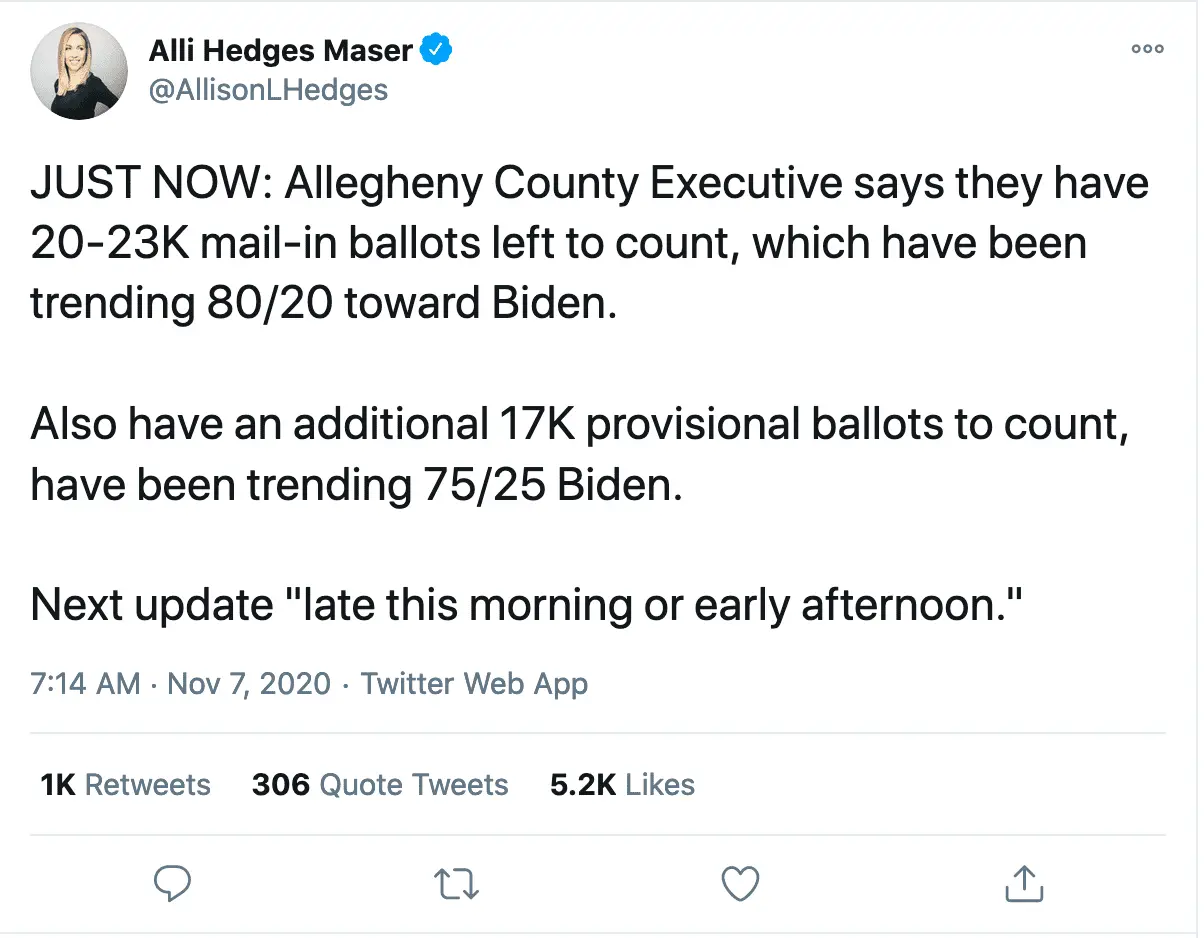1204x938 pixels.
Task: Retweet this tweet using the arrows icon
Action: coord(457,883)
